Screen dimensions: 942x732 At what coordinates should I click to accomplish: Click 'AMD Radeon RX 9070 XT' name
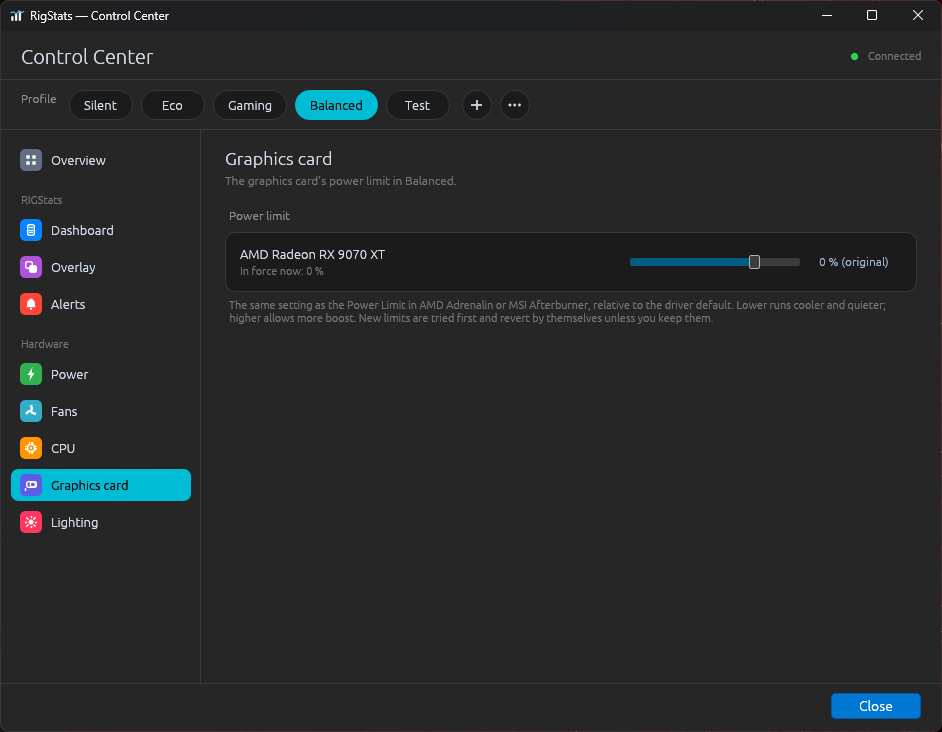tap(312, 254)
